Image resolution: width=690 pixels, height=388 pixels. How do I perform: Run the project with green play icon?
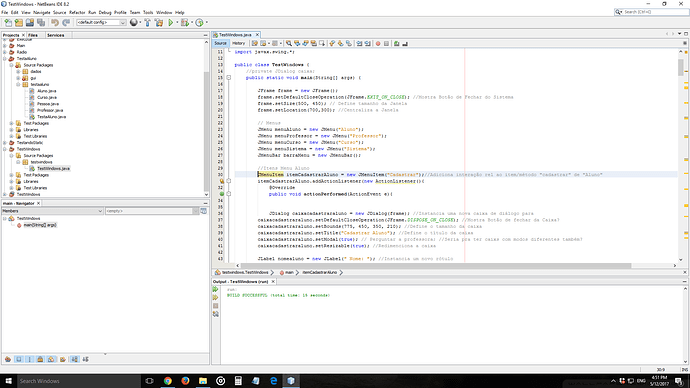(171, 22)
